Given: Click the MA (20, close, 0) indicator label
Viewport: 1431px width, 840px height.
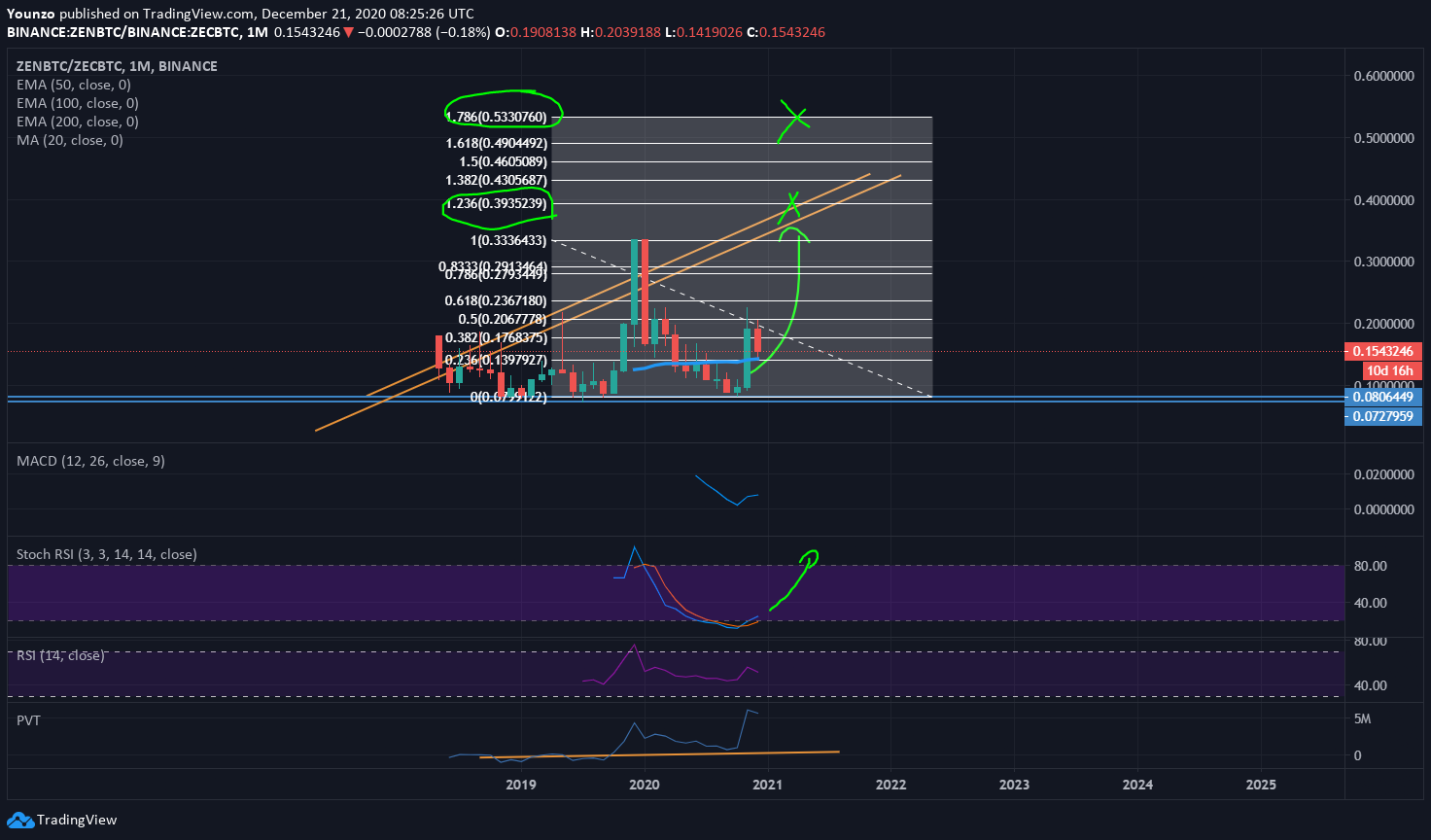Looking at the screenshot, I should pos(70,140).
